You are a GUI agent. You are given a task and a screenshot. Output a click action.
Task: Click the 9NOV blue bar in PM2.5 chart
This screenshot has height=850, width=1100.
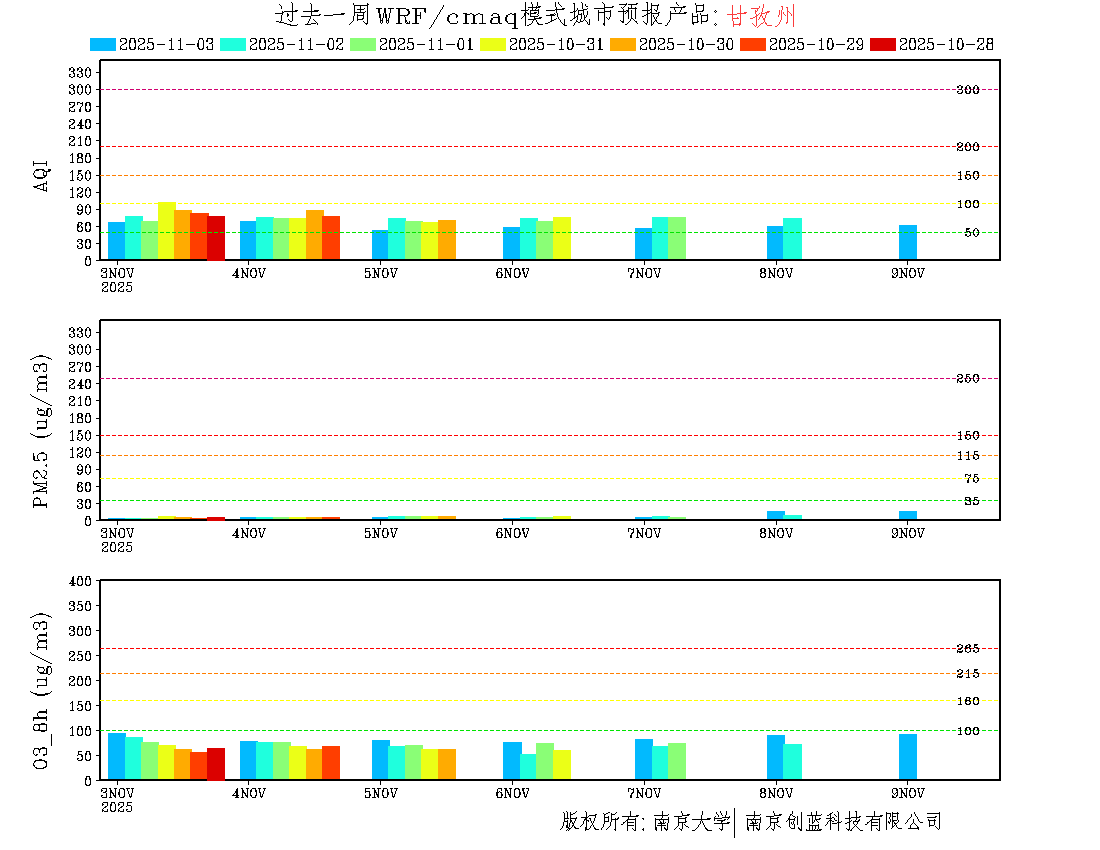click(908, 515)
